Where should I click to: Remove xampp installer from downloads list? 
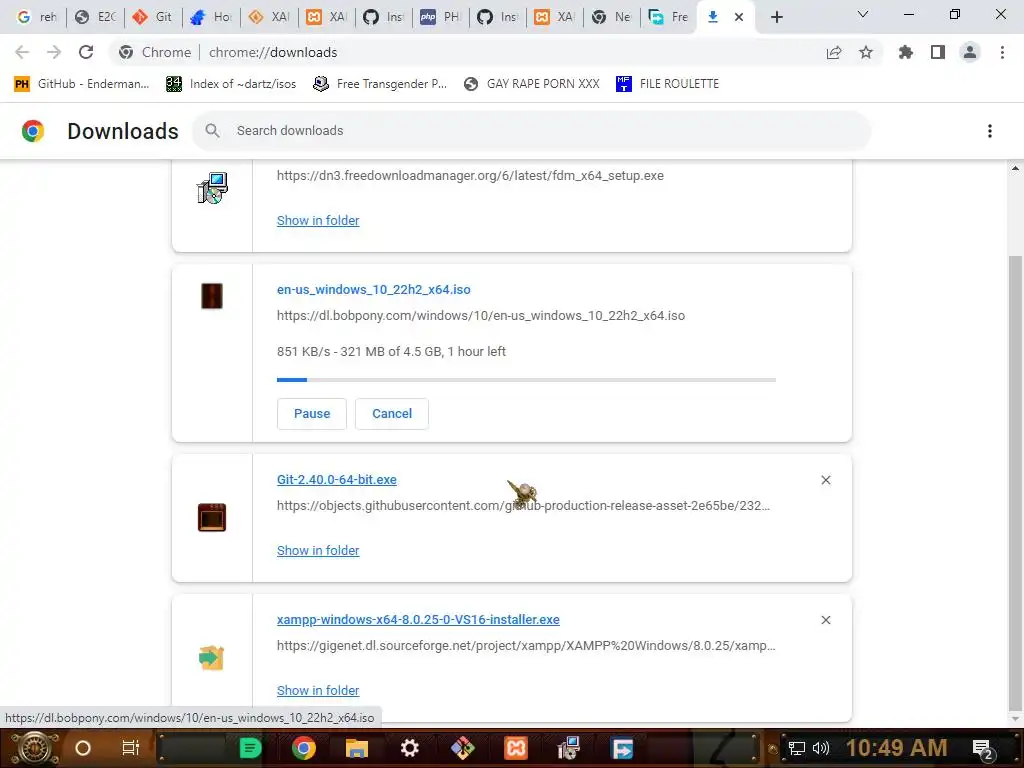825,620
